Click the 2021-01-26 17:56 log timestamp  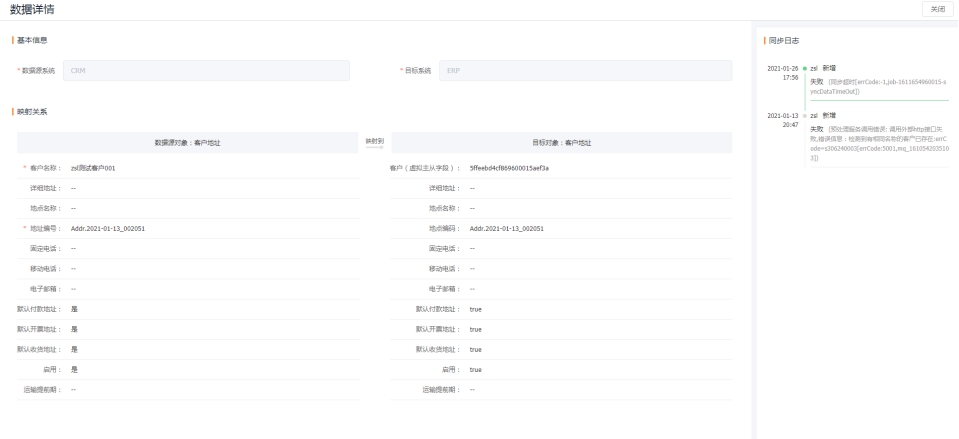click(x=783, y=73)
